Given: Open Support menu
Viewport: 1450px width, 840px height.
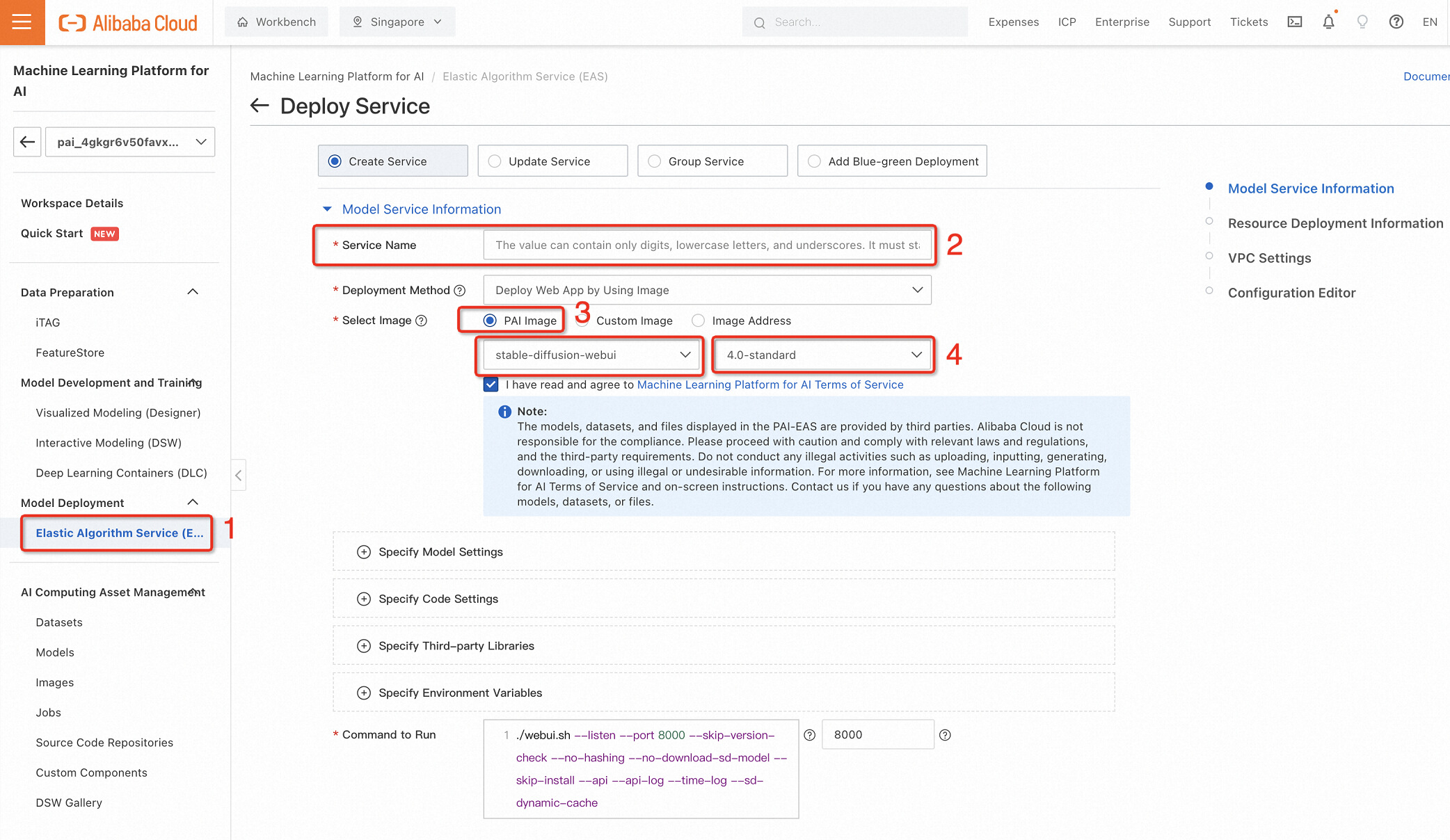Looking at the screenshot, I should point(1189,22).
